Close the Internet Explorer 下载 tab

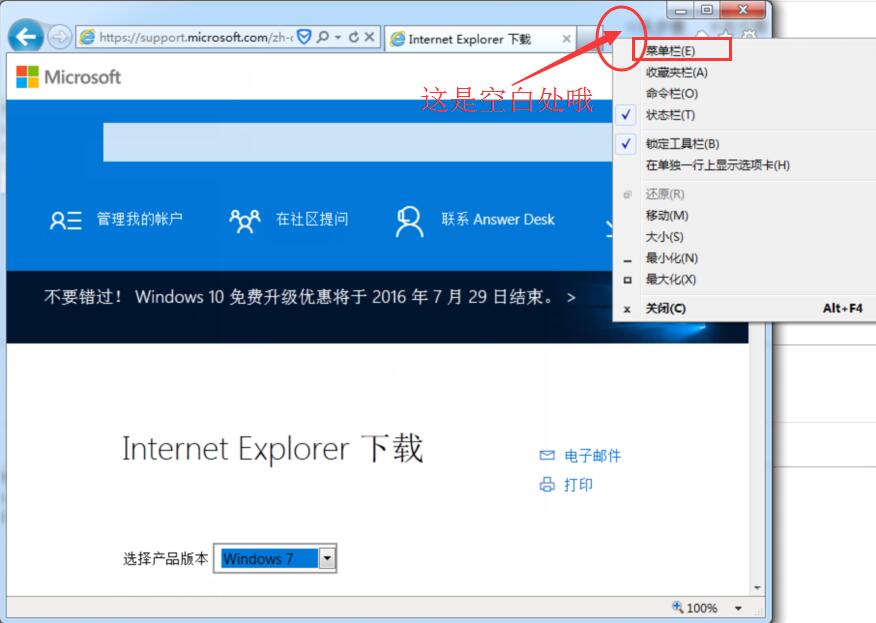(x=566, y=39)
